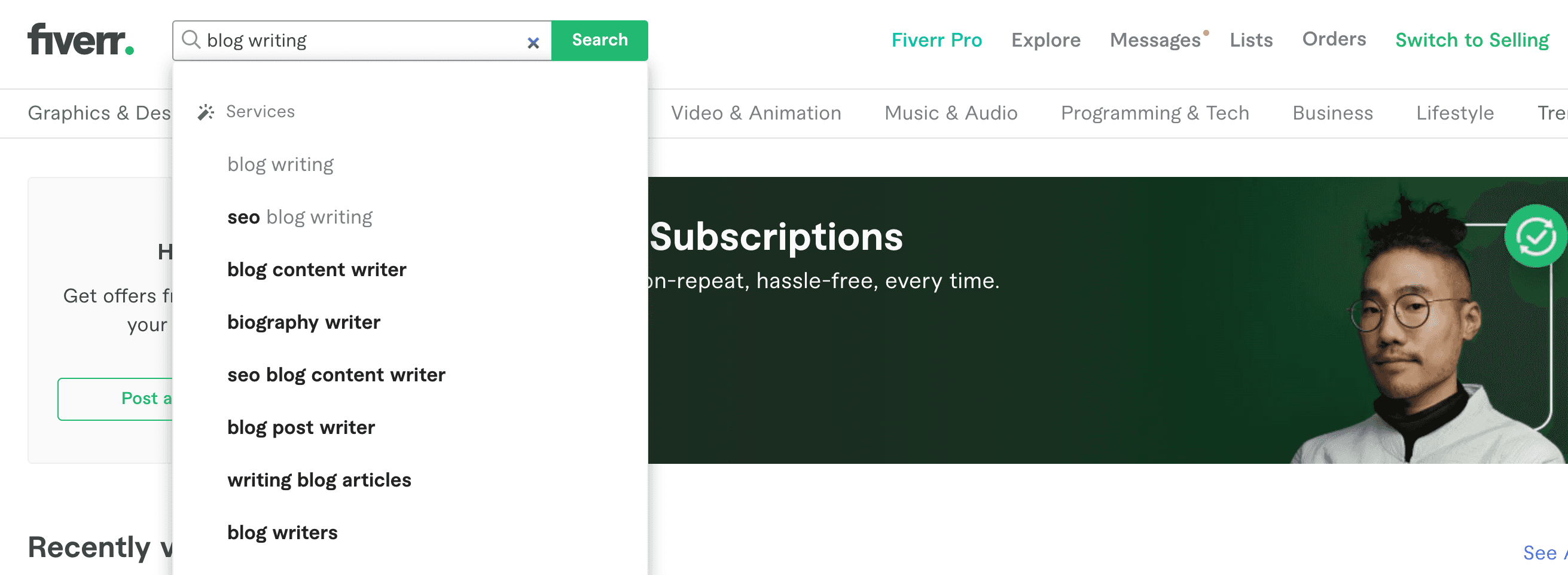Open Video & Animation category
This screenshot has height=575, width=1568.
[x=756, y=113]
